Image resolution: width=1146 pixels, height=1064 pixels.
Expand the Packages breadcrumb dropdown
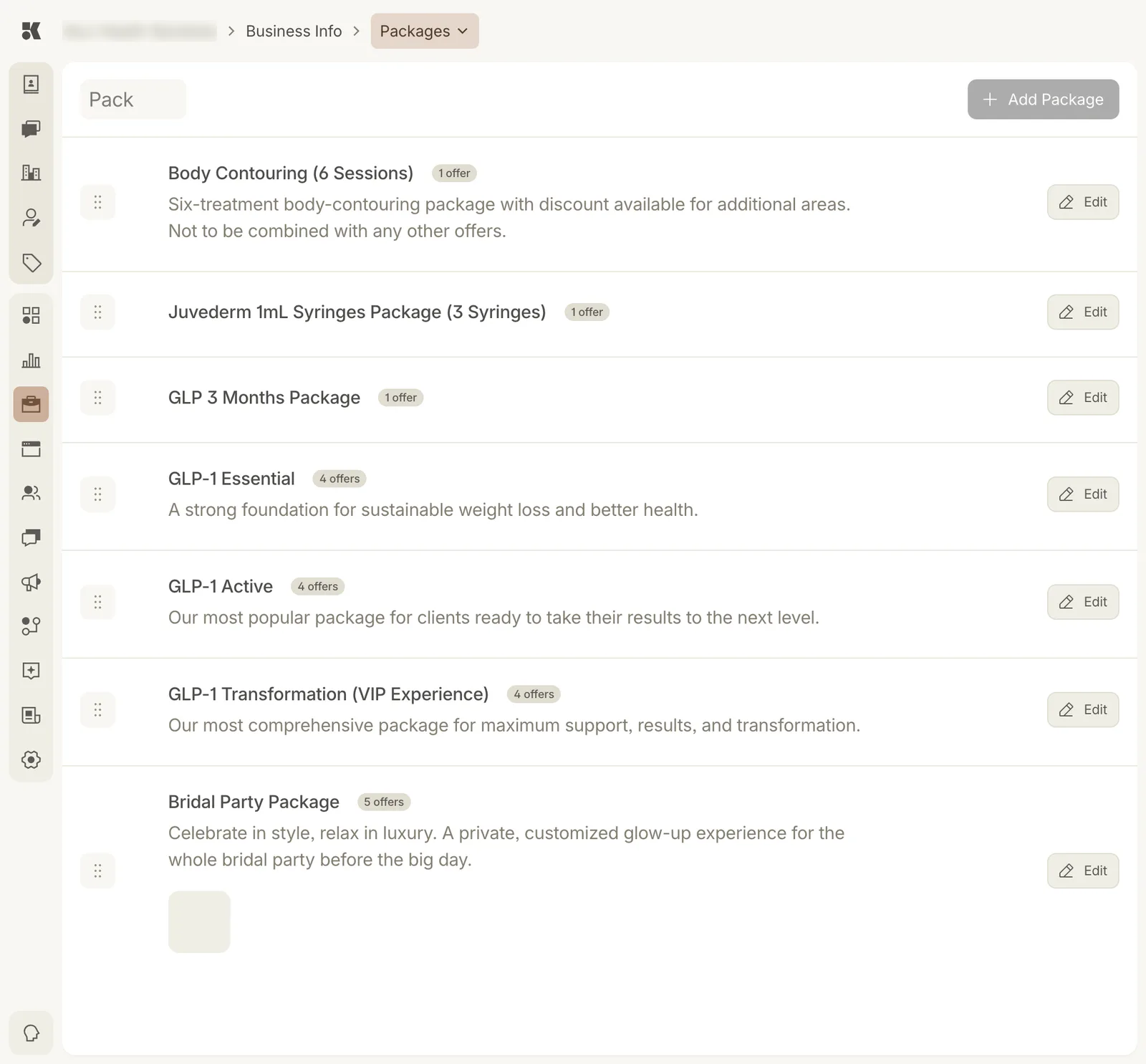(x=425, y=31)
